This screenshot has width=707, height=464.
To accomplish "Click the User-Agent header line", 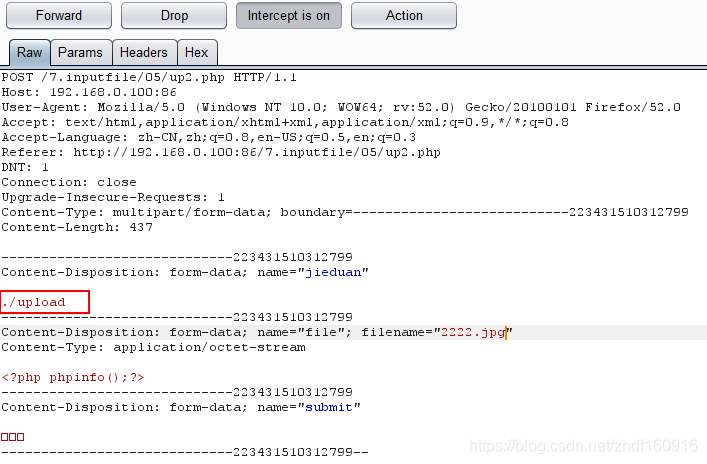I will (x=340, y=107).
